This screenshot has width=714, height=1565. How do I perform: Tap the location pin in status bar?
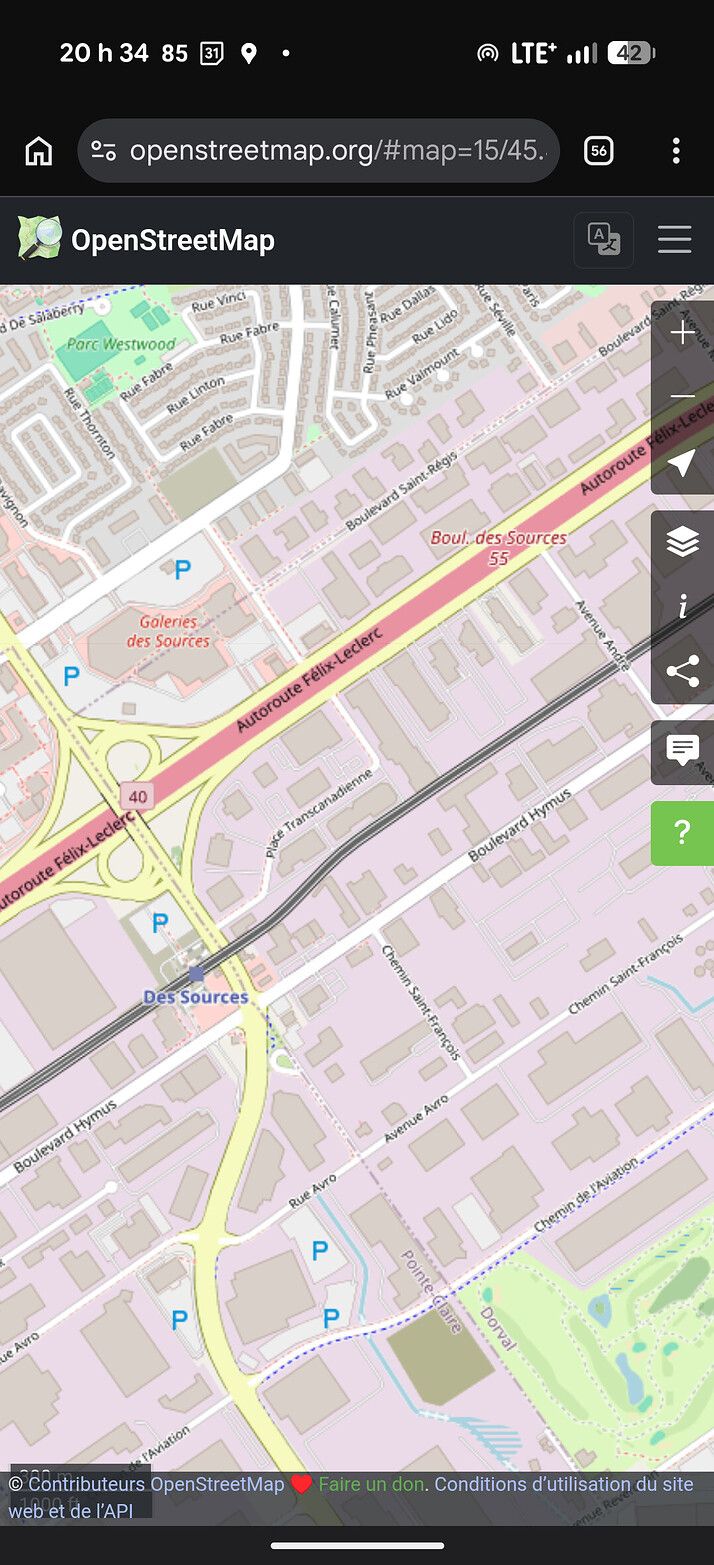pos(249,54)
